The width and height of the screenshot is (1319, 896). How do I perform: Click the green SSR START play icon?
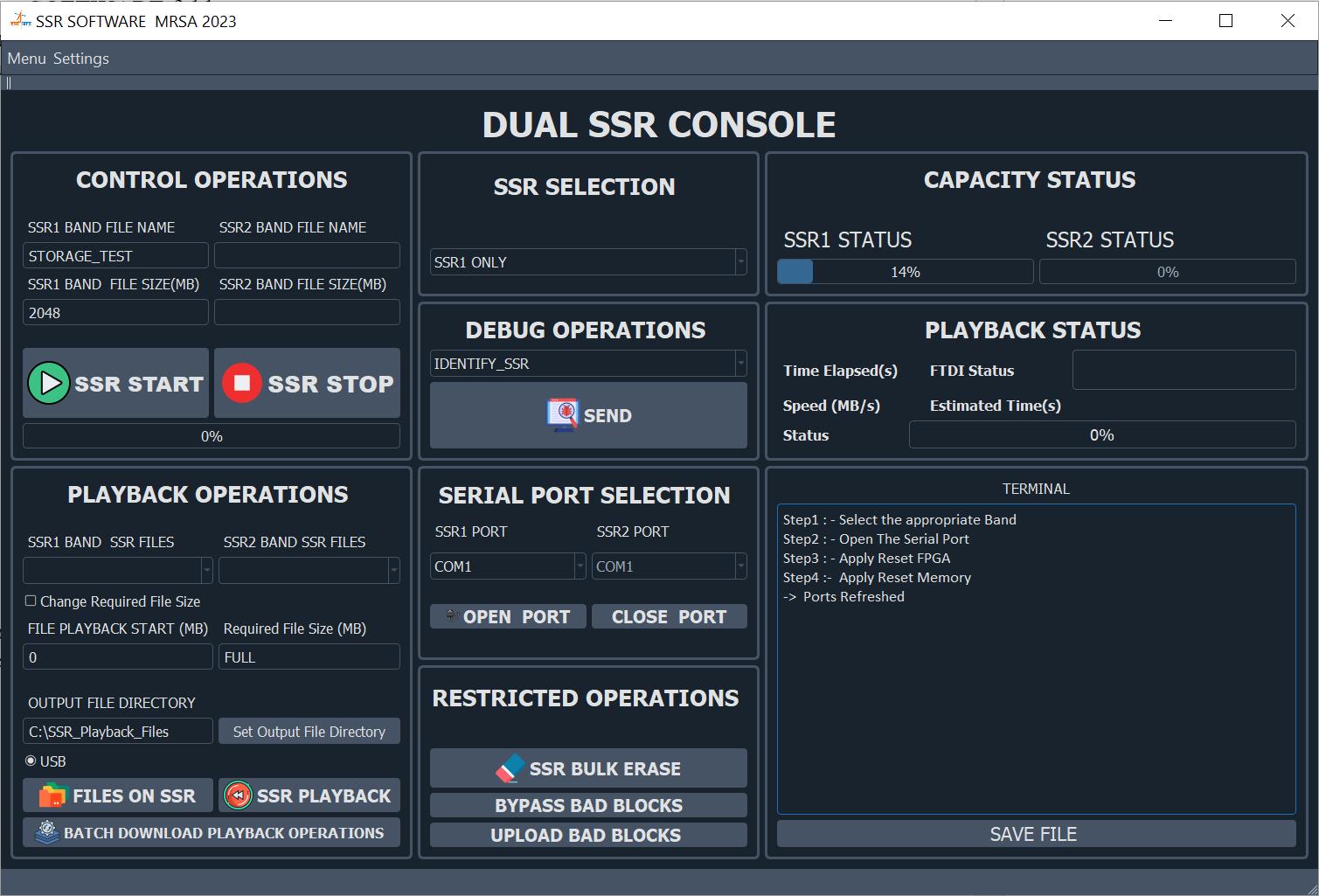49,383
